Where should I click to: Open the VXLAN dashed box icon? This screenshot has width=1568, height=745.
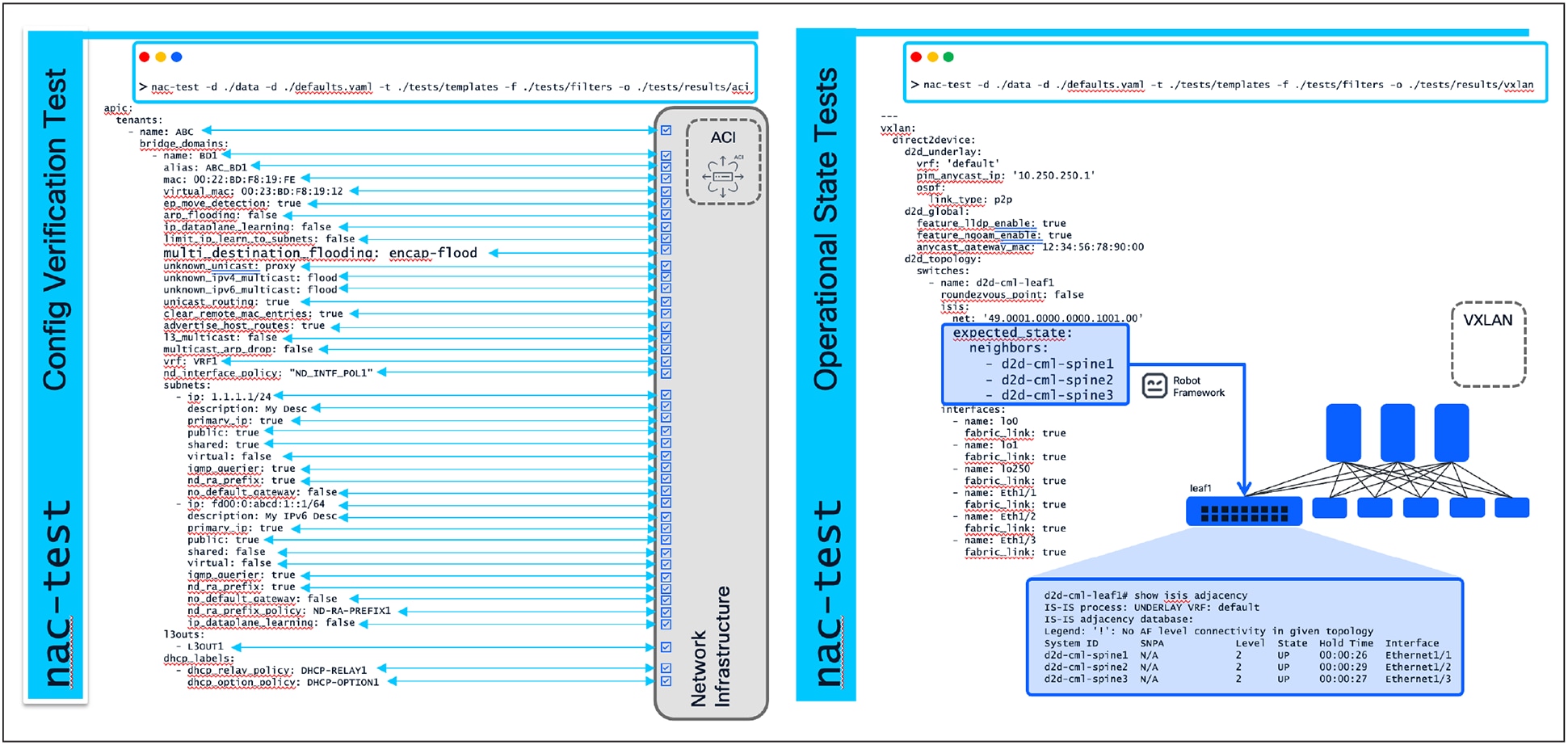1489,343
